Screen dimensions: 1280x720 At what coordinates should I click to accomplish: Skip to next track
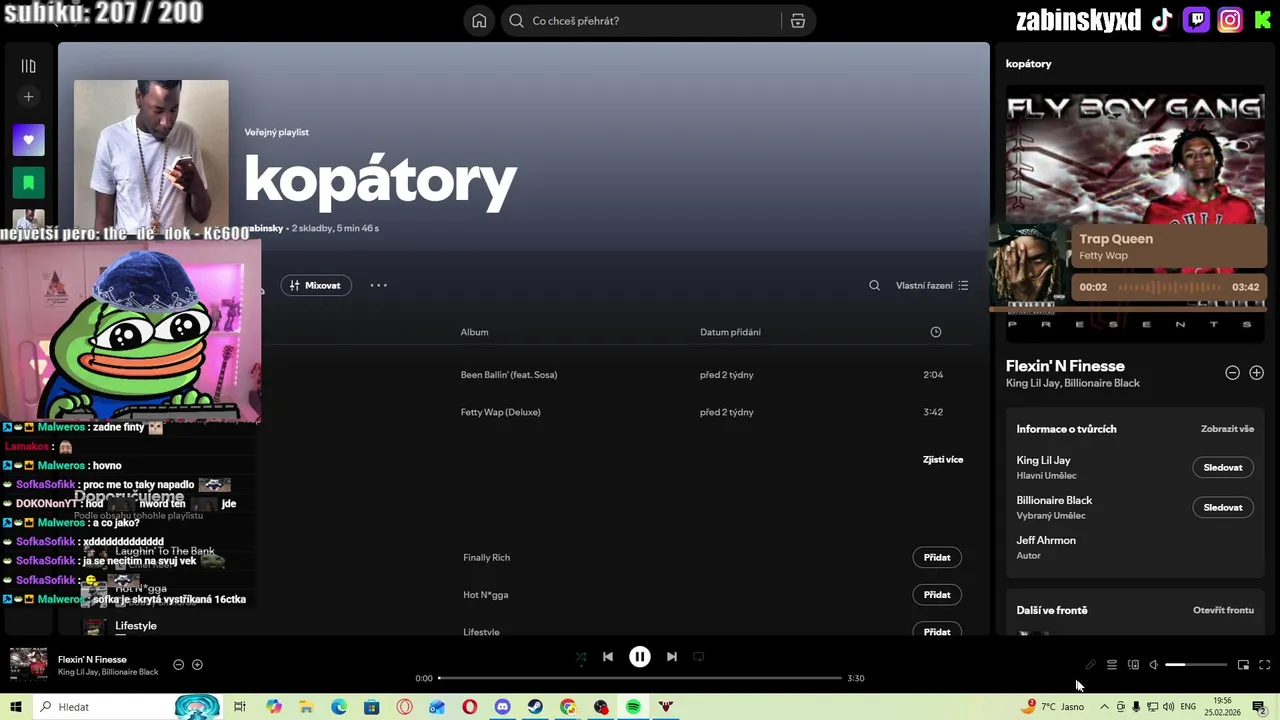(x=672, y=657)
